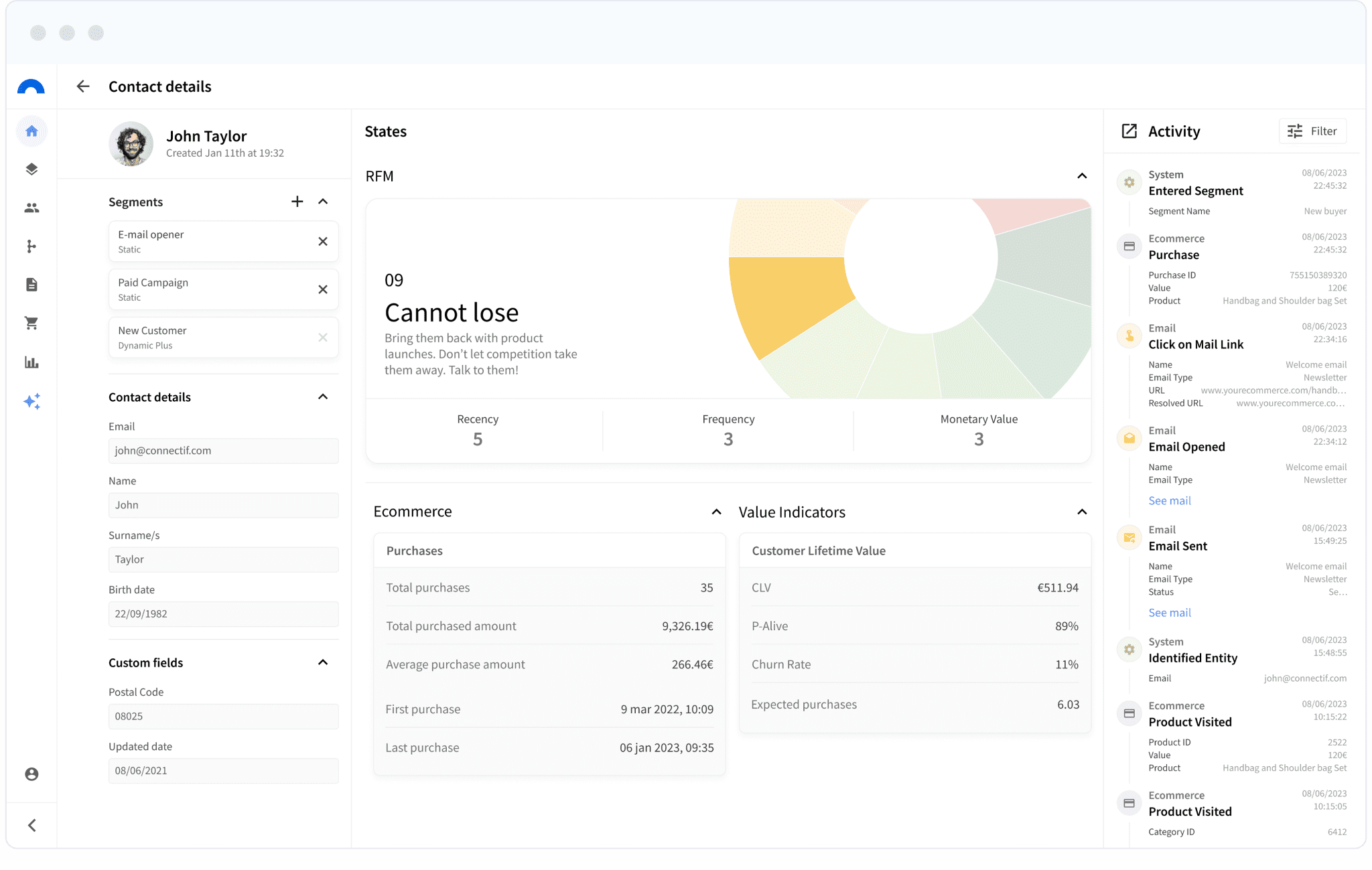
Task: Collapse the Ecommerce section
Action: [x=716, y=512]
